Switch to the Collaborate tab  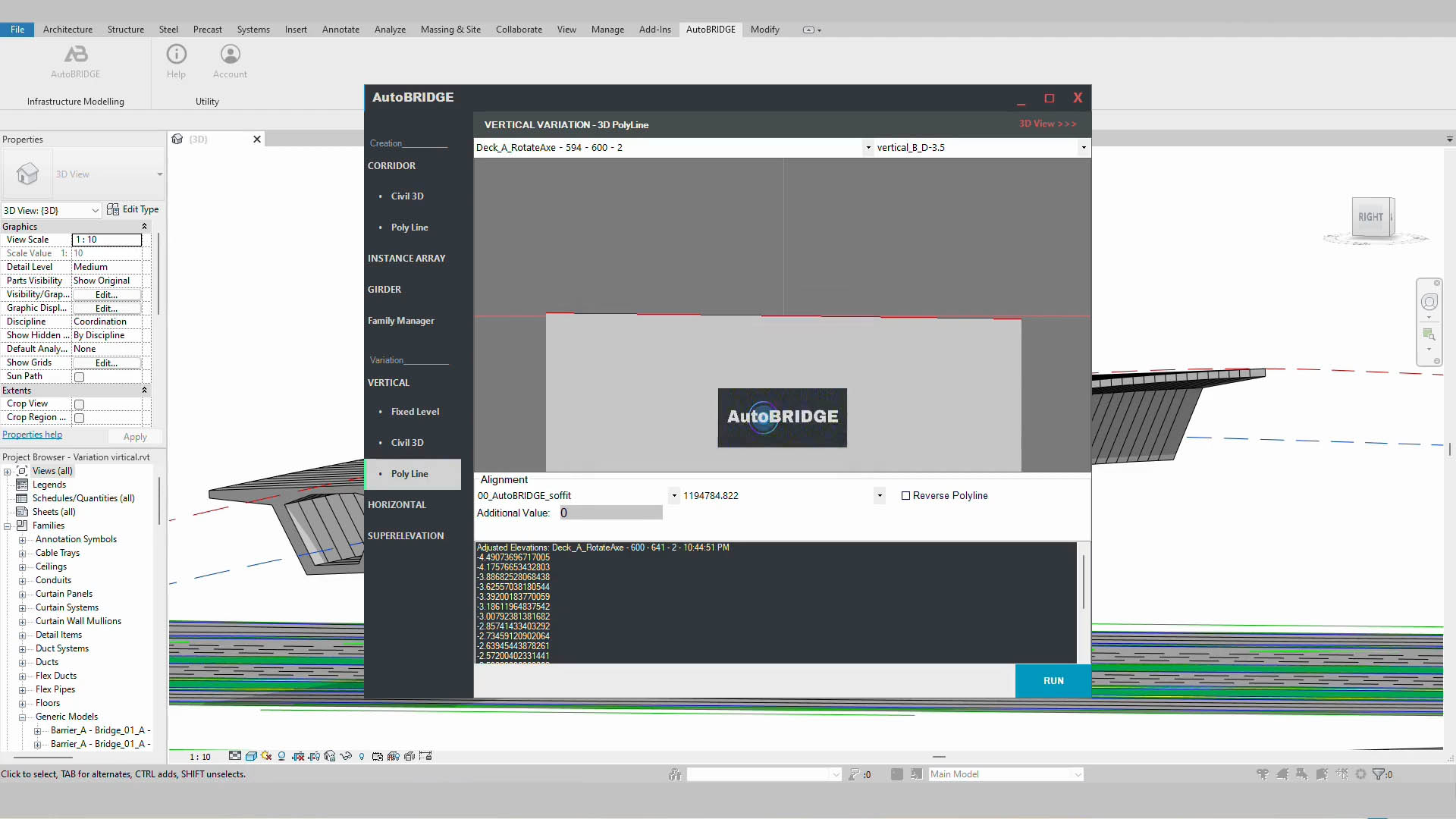519,30
